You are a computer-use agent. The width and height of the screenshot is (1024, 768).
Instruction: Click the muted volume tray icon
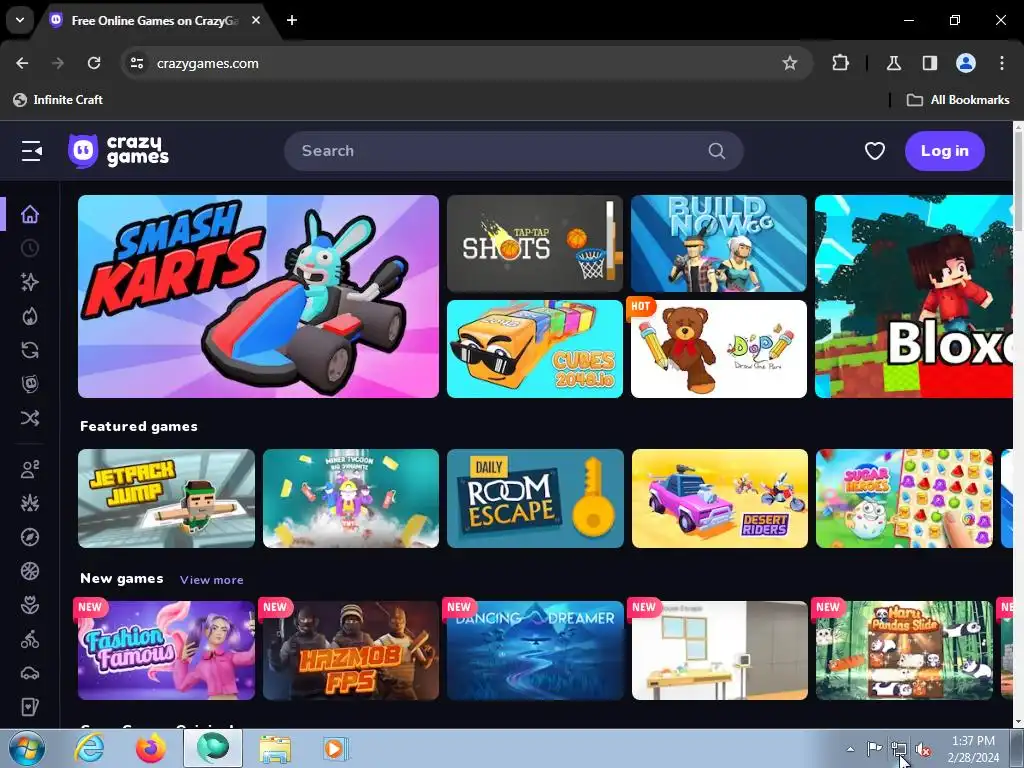[923, 749]
